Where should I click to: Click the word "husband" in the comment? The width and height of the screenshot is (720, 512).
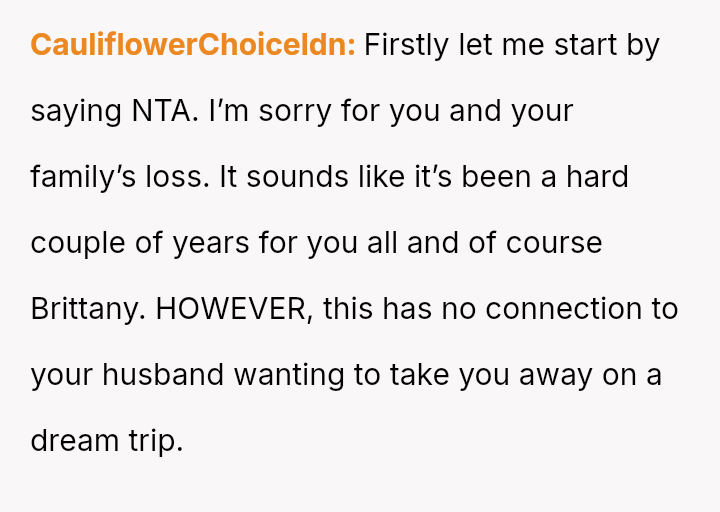tap(163, 374)
